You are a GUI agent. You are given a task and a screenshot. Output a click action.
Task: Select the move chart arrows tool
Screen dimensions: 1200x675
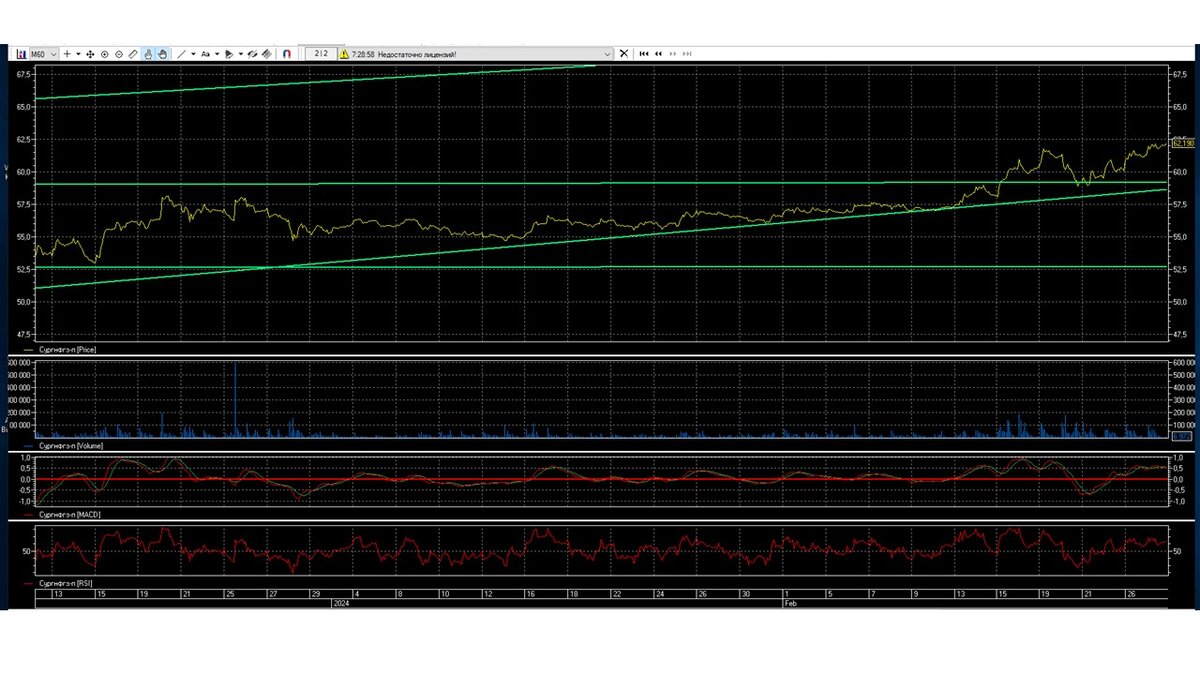point(90,54)
